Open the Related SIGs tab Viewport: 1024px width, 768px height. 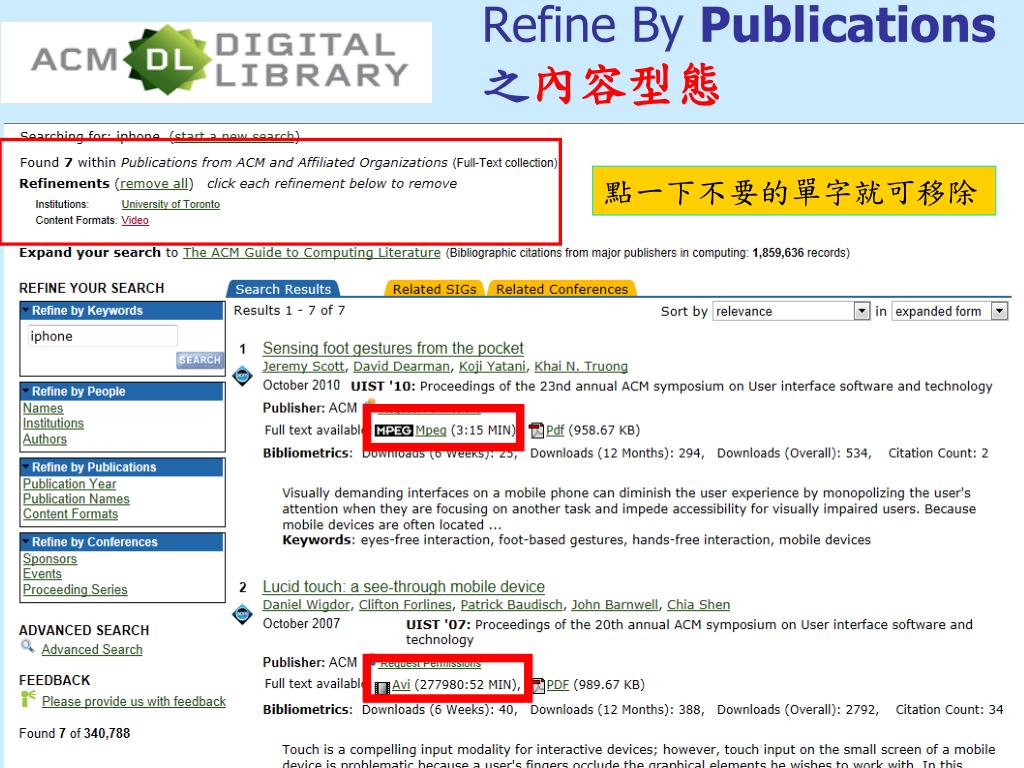pos(434,289)
